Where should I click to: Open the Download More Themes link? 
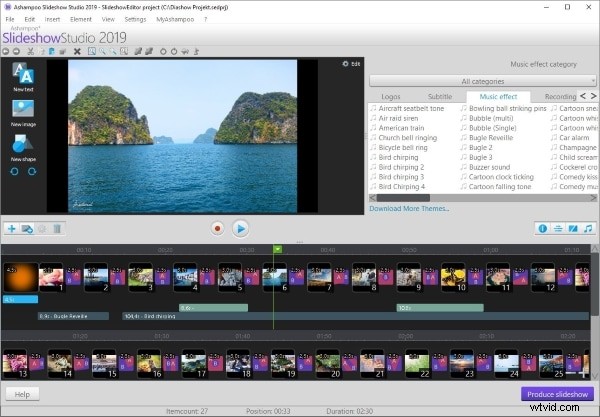coord(408,208)
